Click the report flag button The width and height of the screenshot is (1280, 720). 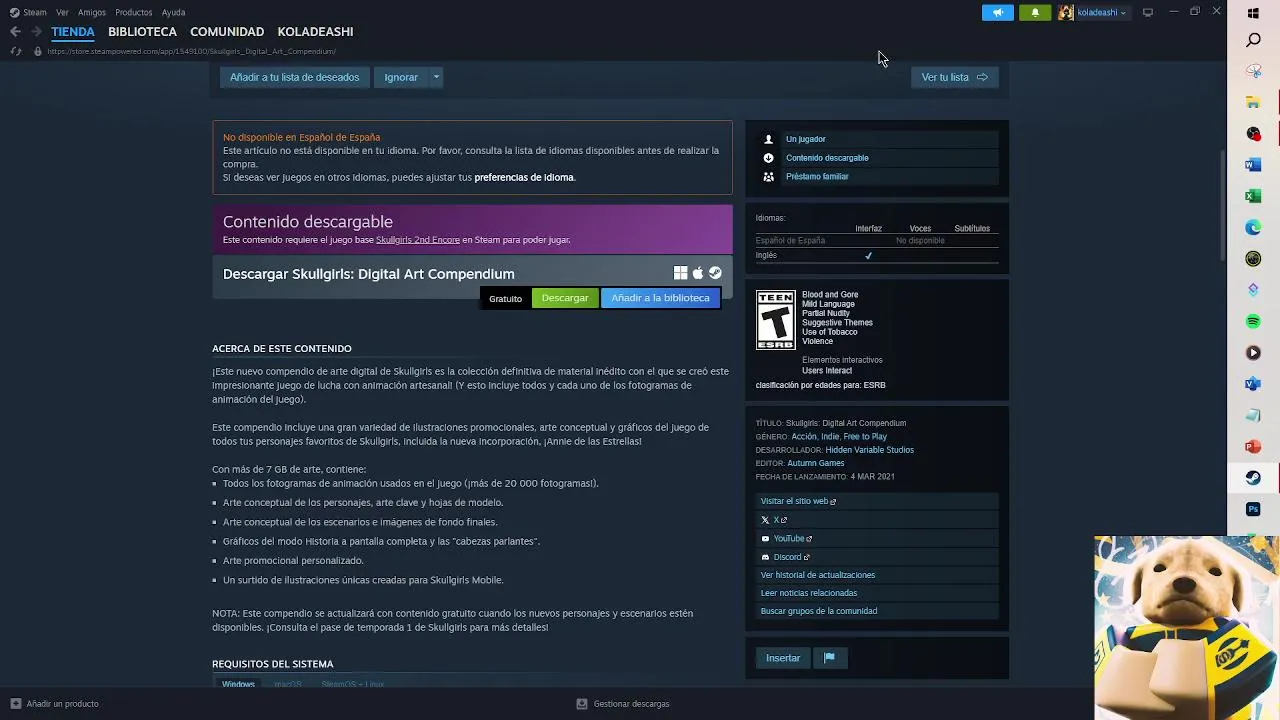pos(829,658)
